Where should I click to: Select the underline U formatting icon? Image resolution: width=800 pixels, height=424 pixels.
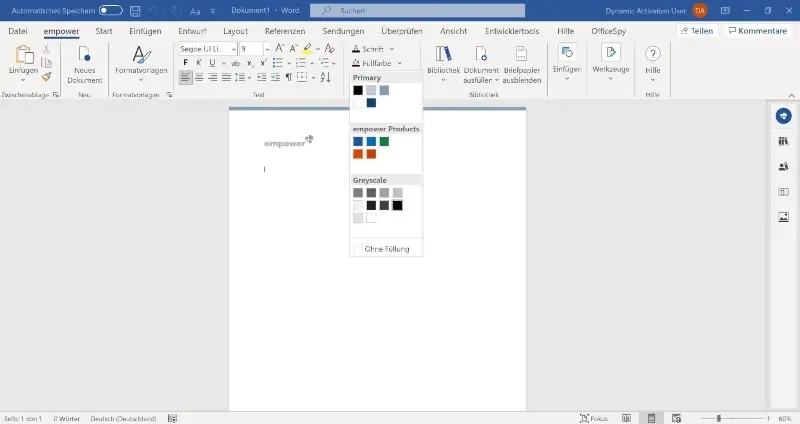tap(212, 63)
